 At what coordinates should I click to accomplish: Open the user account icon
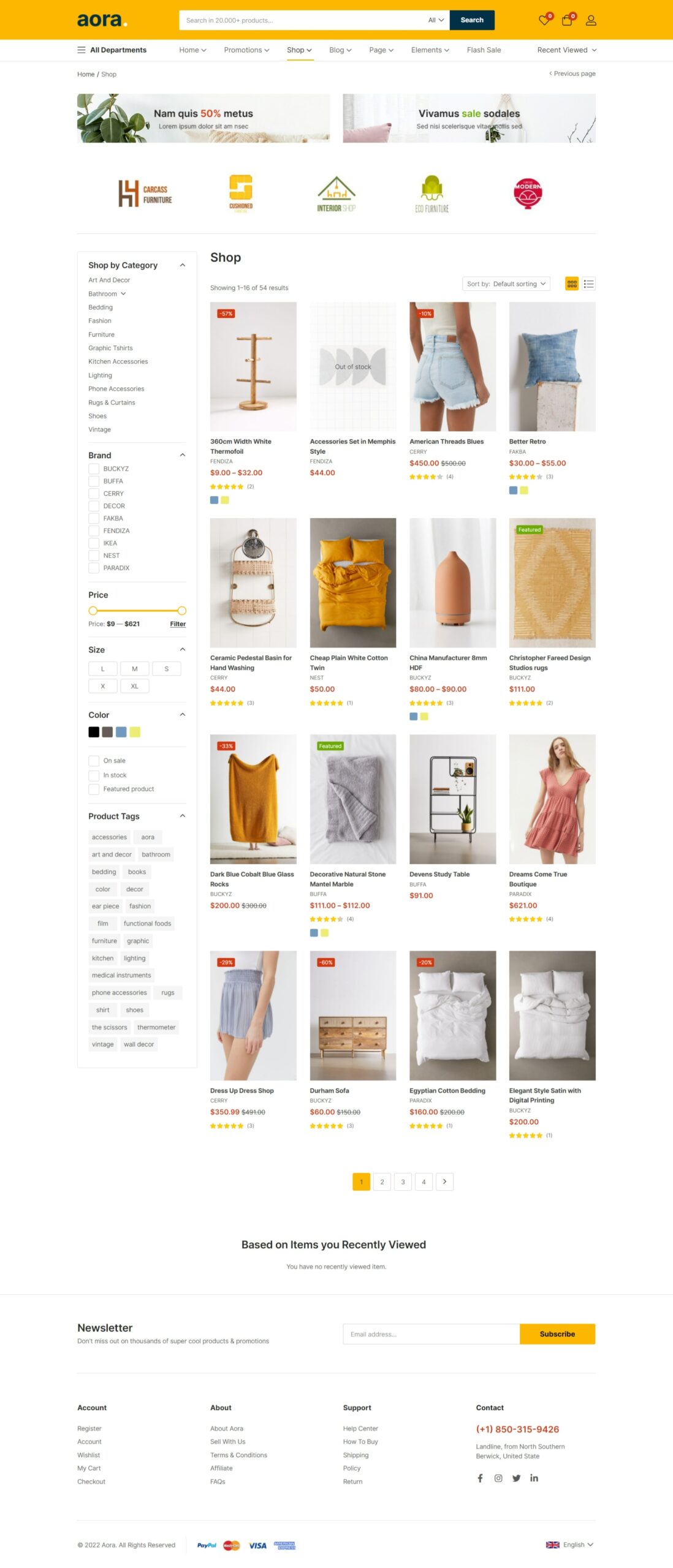(x=591, y=20)
